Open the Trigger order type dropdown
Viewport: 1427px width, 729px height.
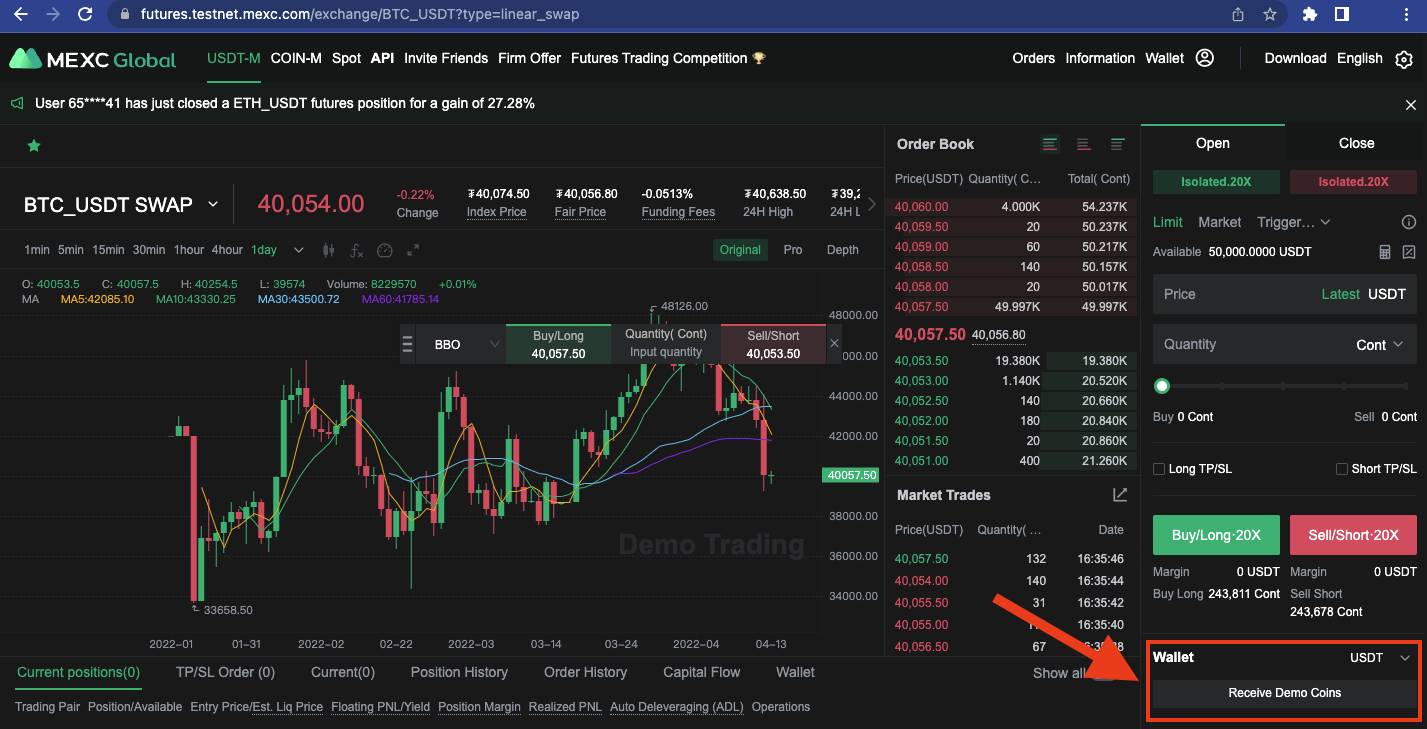tap(1295, 222)
